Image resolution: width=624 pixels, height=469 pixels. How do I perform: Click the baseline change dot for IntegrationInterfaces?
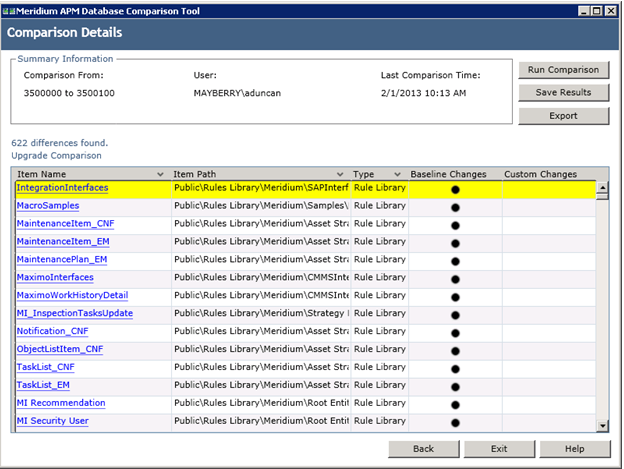click(455, 190)
